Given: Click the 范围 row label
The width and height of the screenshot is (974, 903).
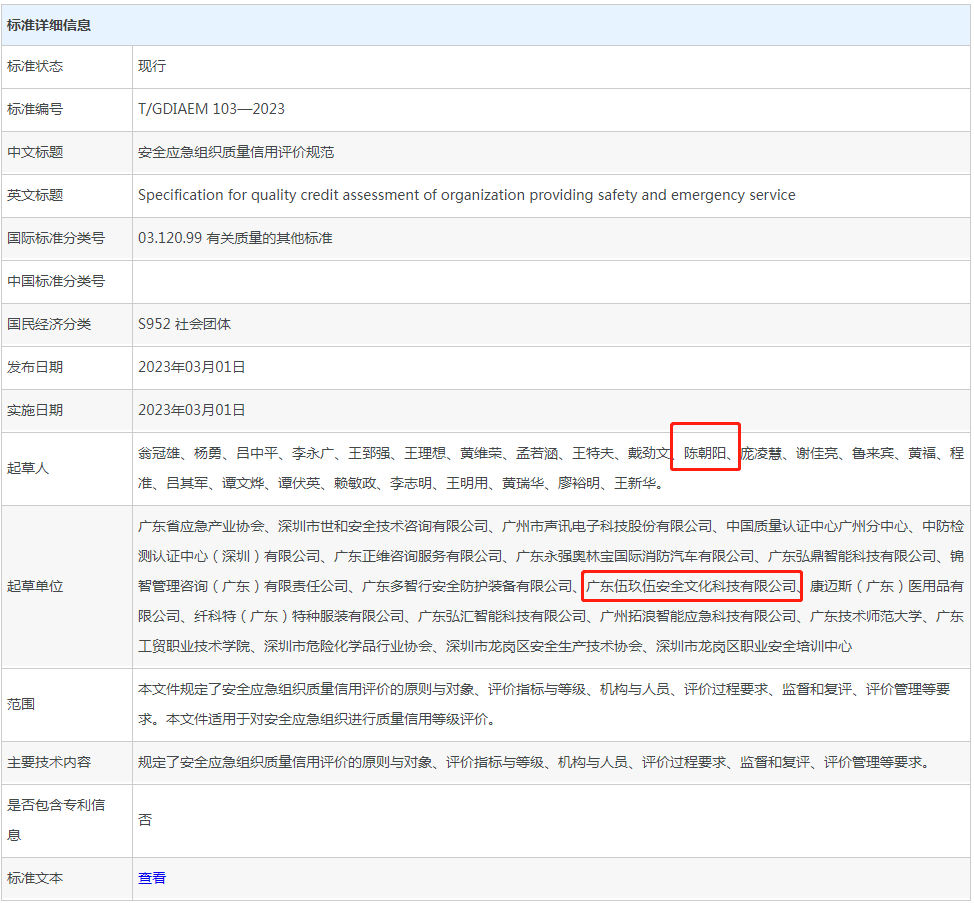Looking at the screenshot, I should pos(21,704).
